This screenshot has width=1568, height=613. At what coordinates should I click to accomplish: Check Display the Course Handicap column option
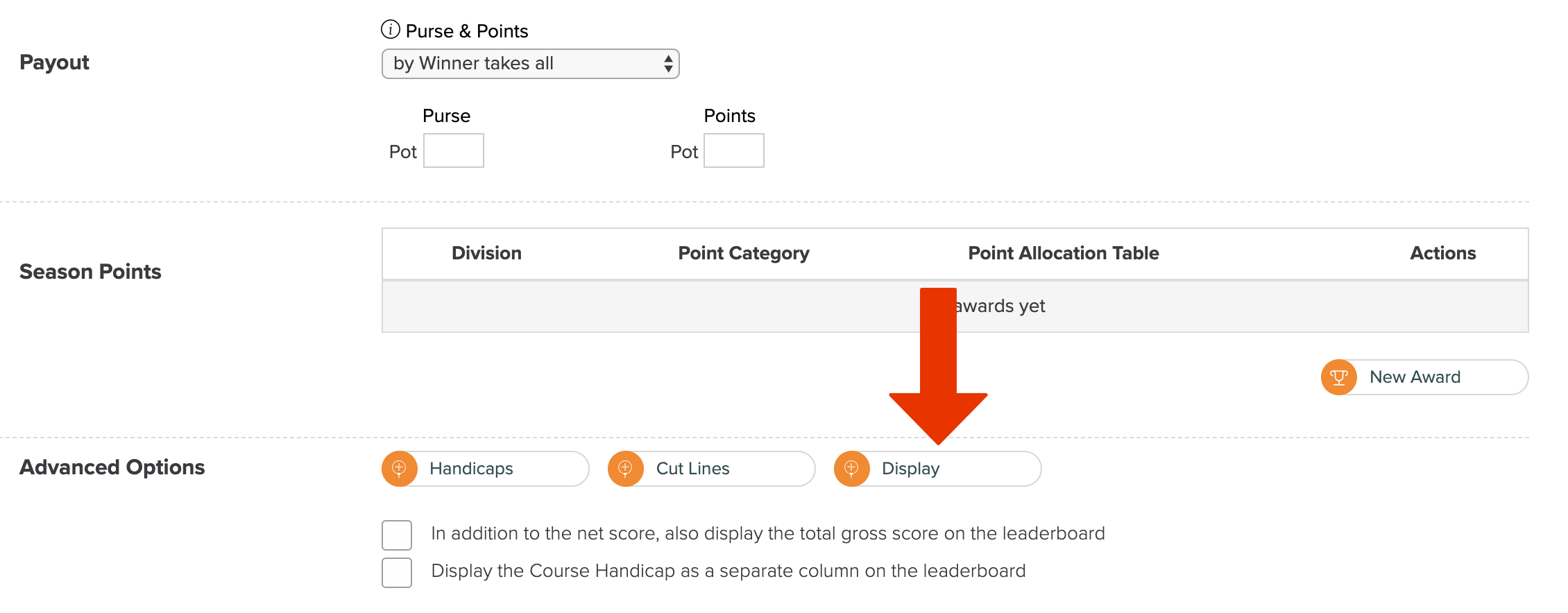(x=397, y=572)
